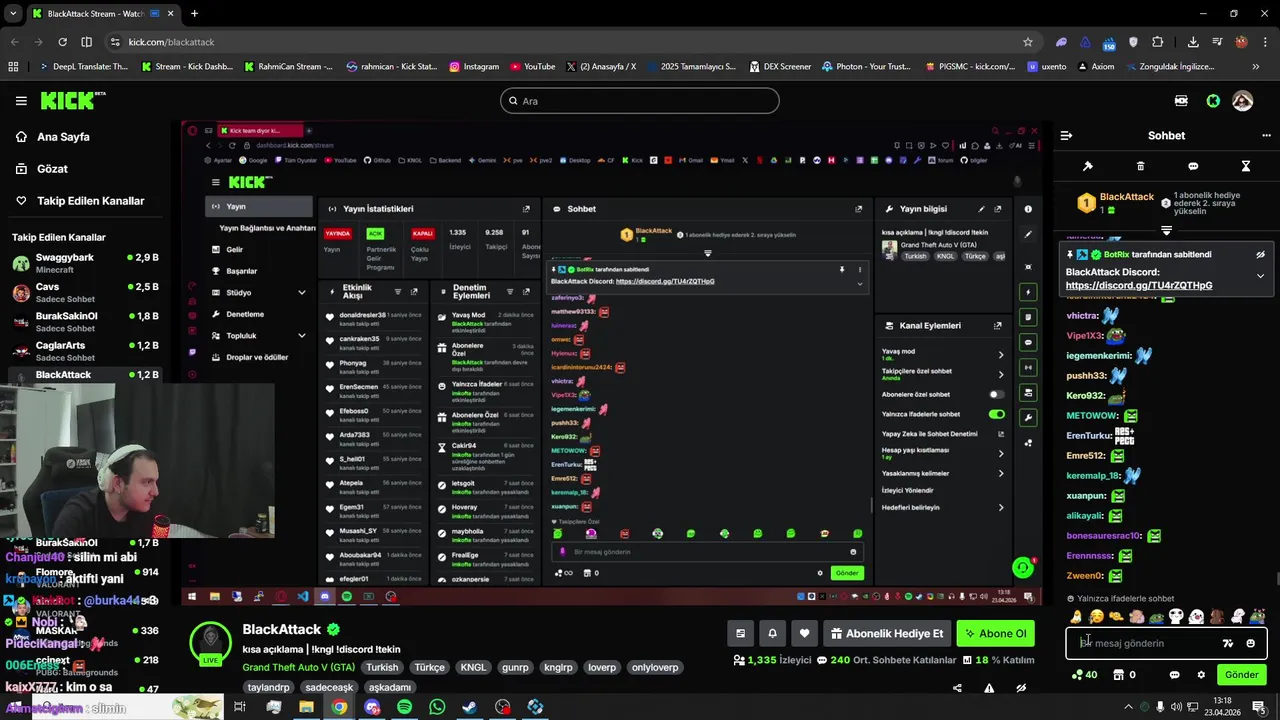The width and height of the screenshot is (1280, 720).
Task: Open the BlackAttack Discord link in pinned message
Action: pyautogui.click(x=1139, y=285)
